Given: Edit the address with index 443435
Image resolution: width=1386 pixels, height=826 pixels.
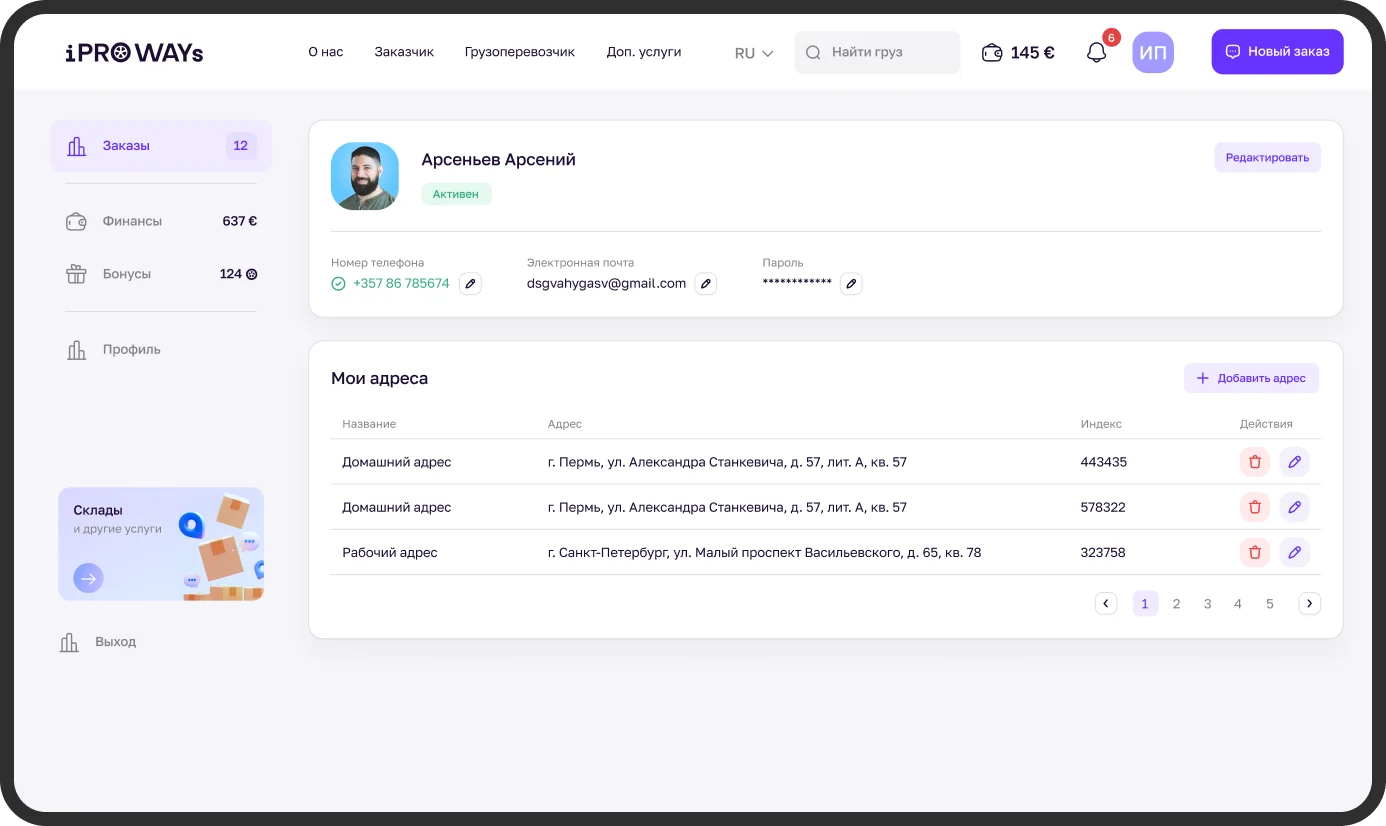Looking at the screenshot, I should 1294,462.
